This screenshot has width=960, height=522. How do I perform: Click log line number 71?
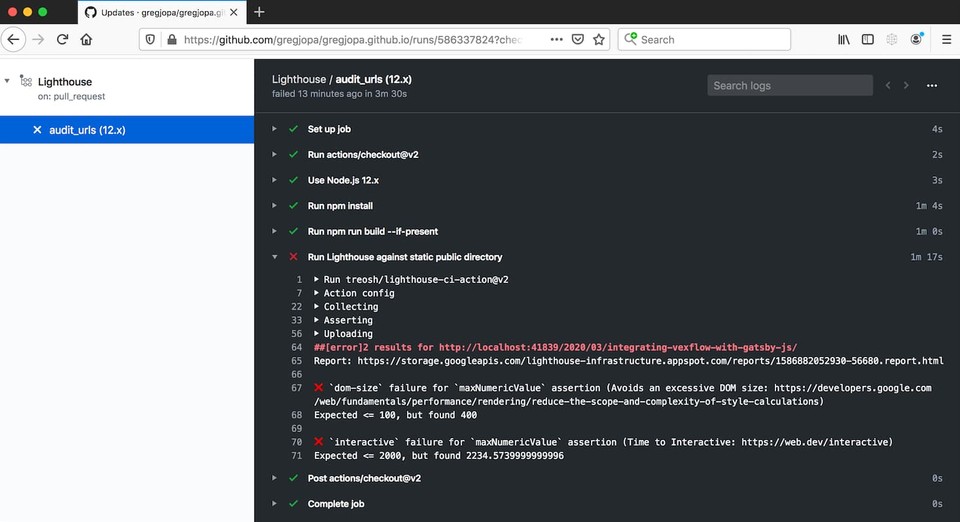(x=297, y=455)
